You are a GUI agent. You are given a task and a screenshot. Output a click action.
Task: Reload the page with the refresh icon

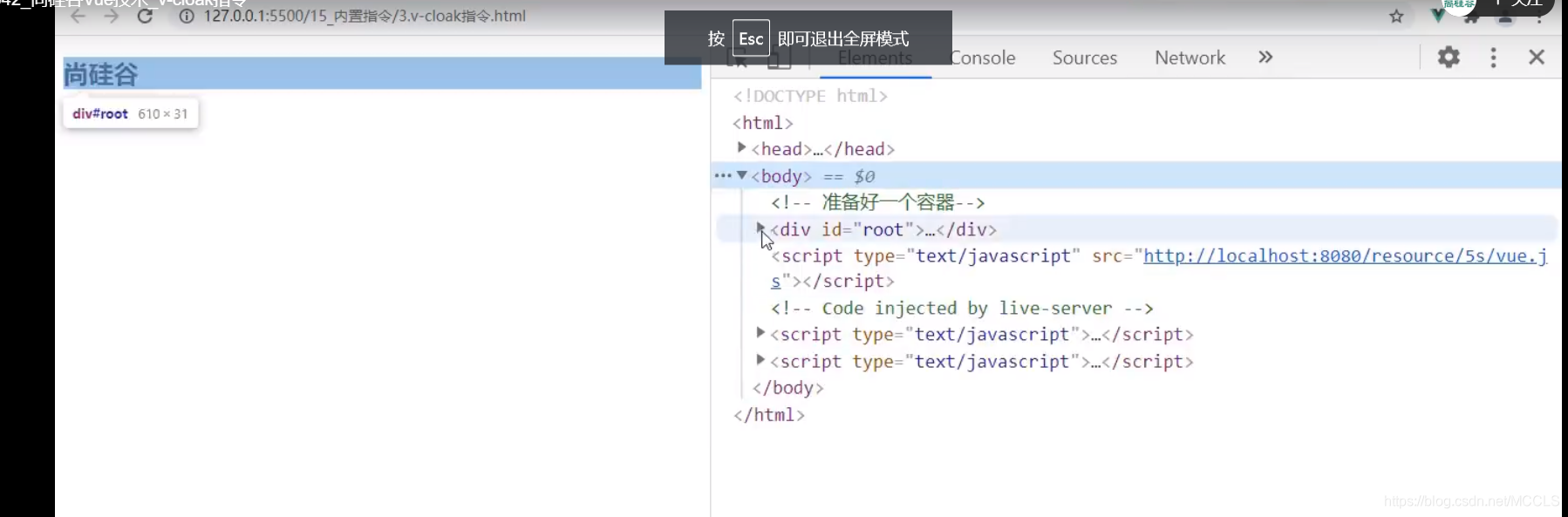tap(146, 16)
